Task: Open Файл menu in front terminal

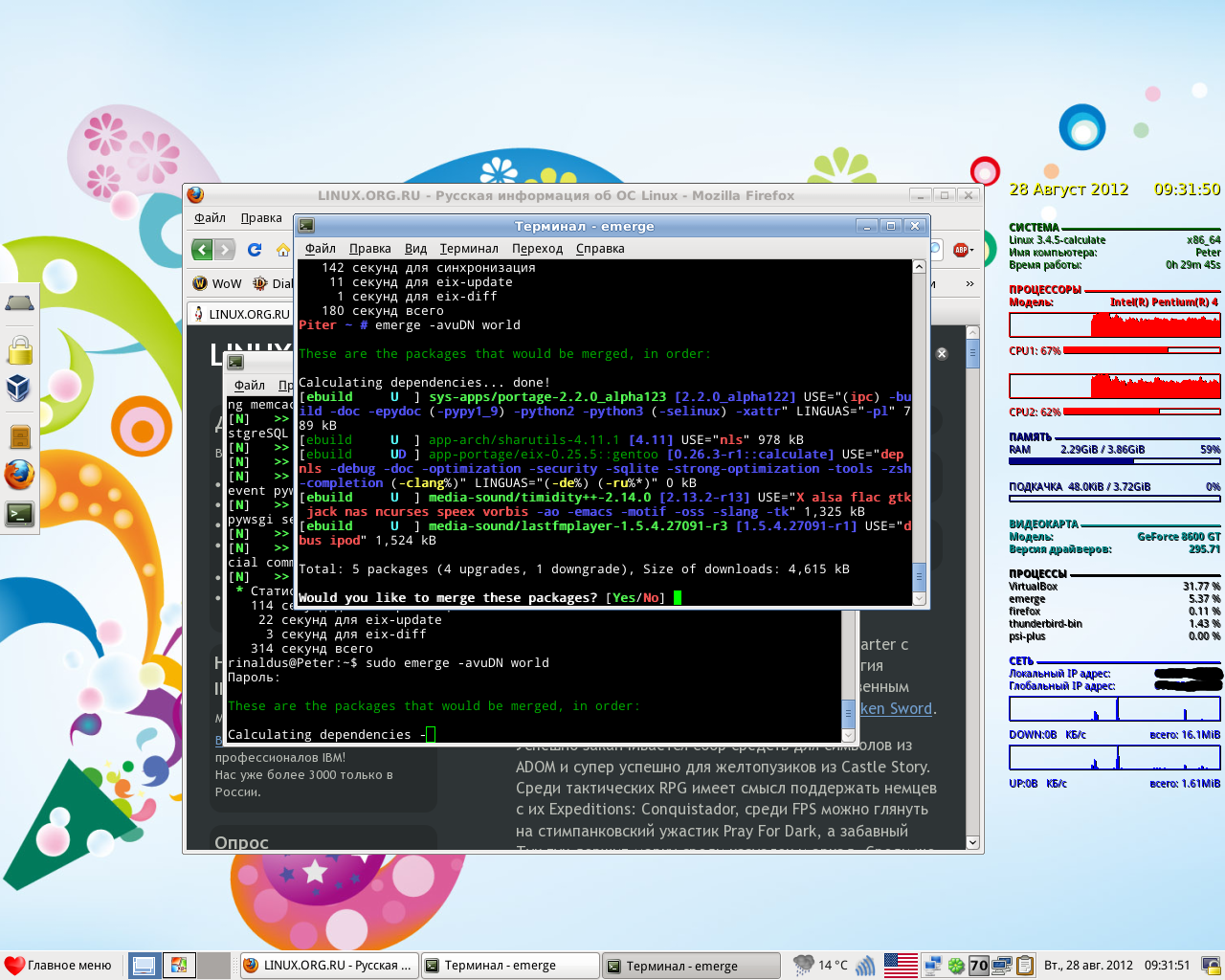Action: click(x=321, y=248)
